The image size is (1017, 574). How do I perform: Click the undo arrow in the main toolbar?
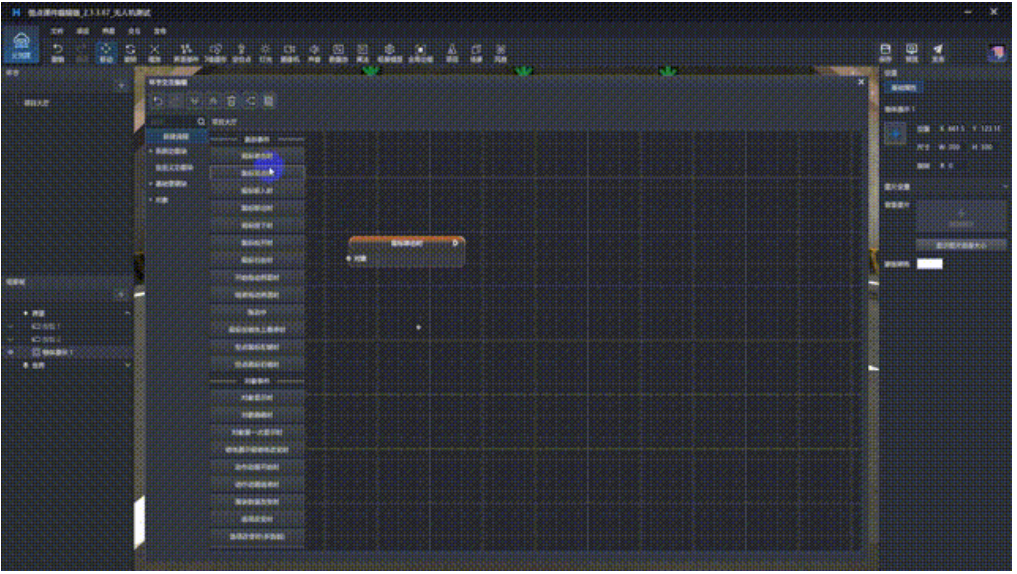[57, 51]
